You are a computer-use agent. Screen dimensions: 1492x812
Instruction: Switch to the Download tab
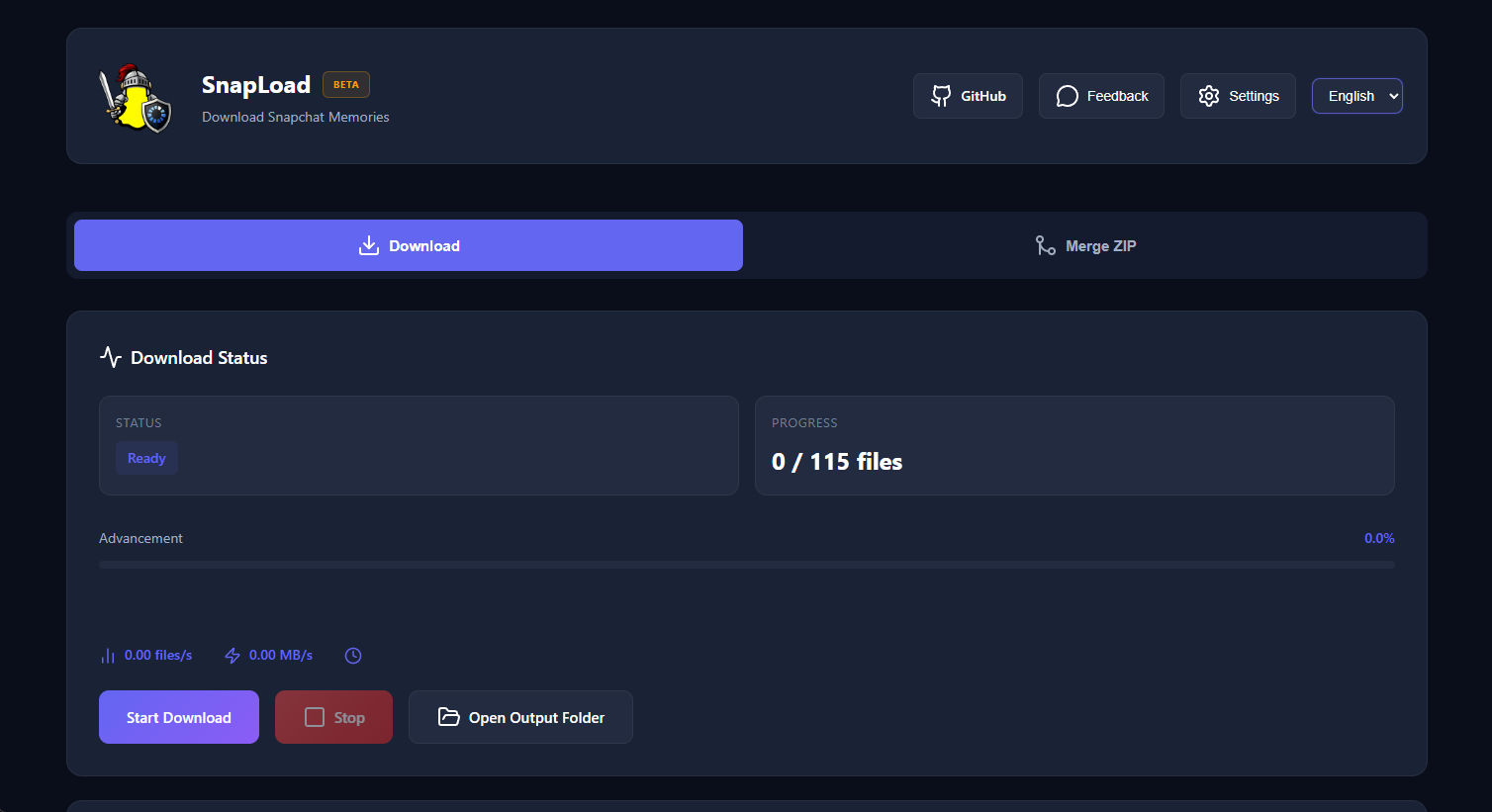[409, 245]
